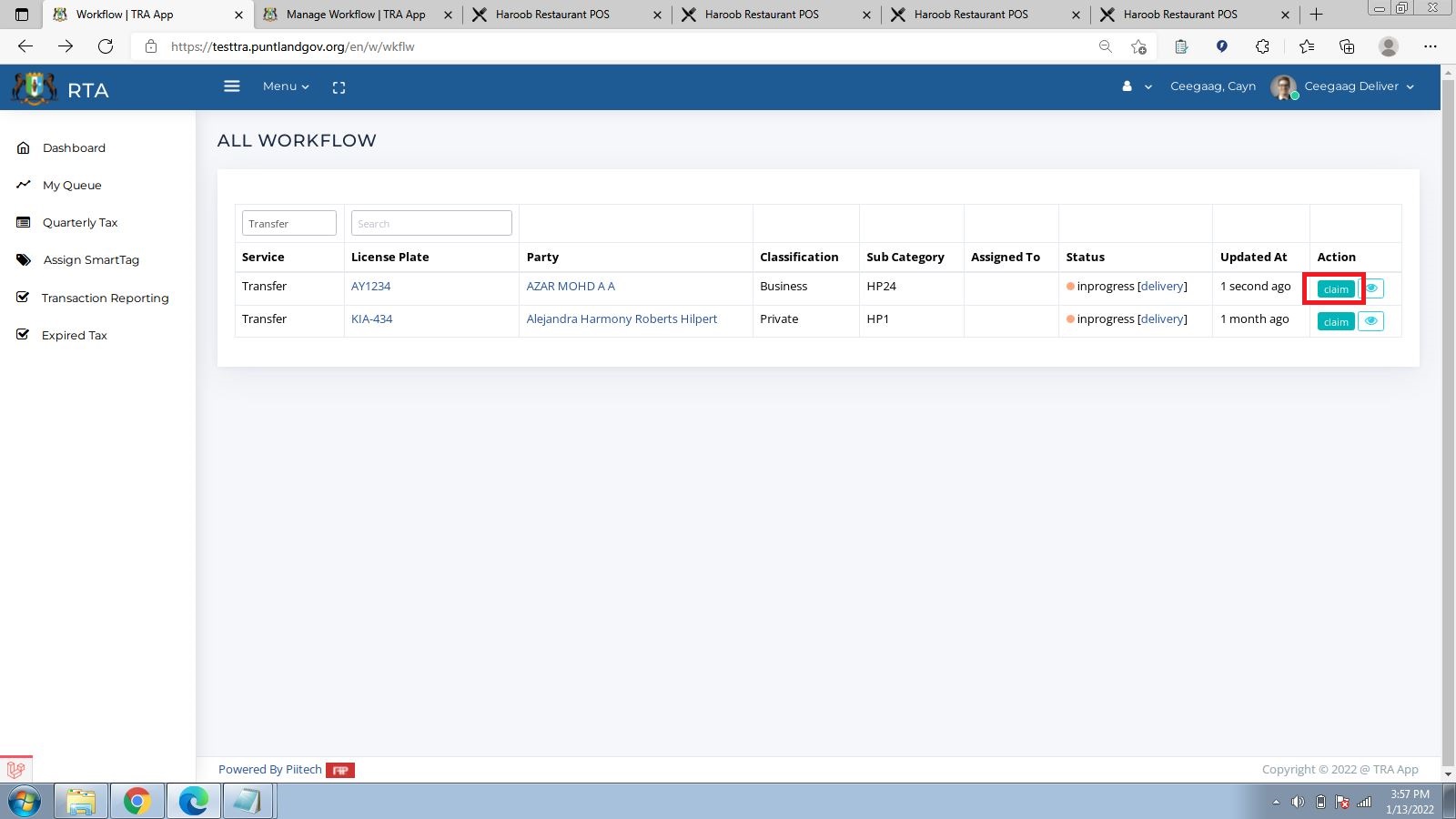Image resolution: width=1456 pixels, height=819 pixels.
Task: Go forward in browser history
Action: [66, 46]
